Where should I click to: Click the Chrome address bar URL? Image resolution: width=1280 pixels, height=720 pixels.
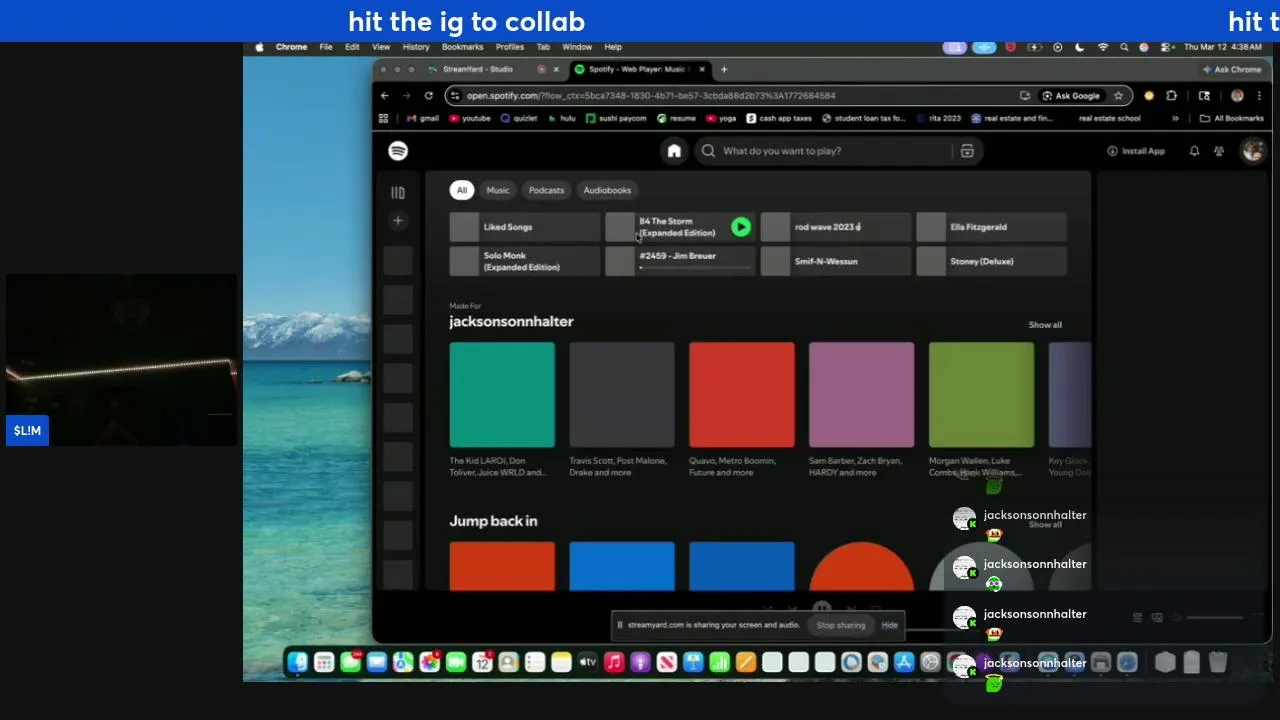650,96
